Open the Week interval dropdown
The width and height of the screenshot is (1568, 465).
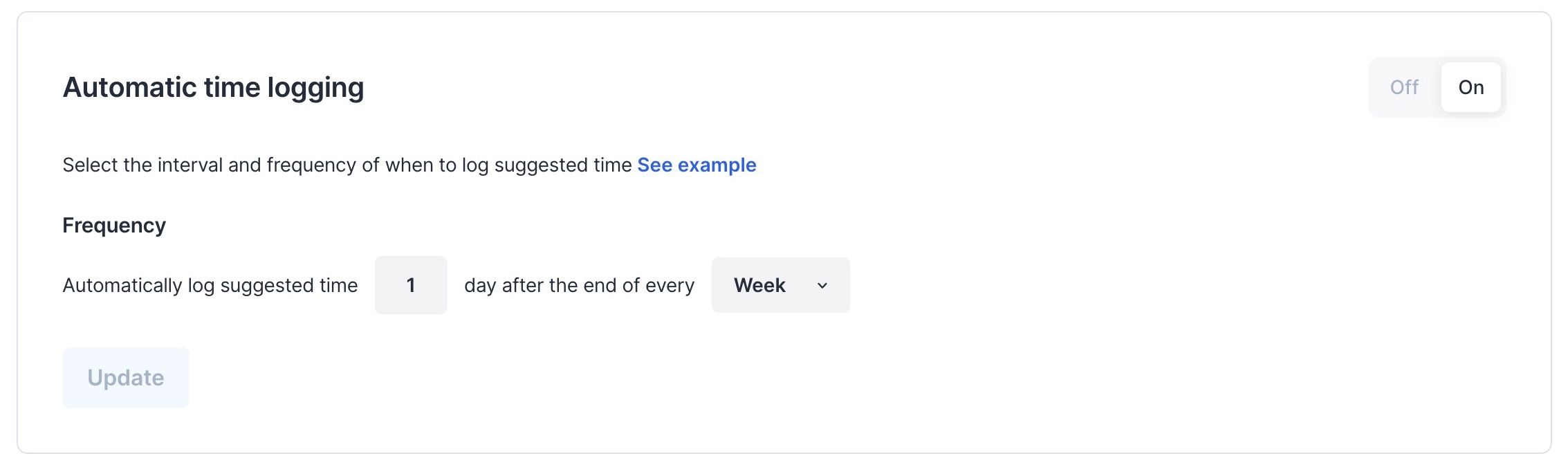(x=780, y=285)
